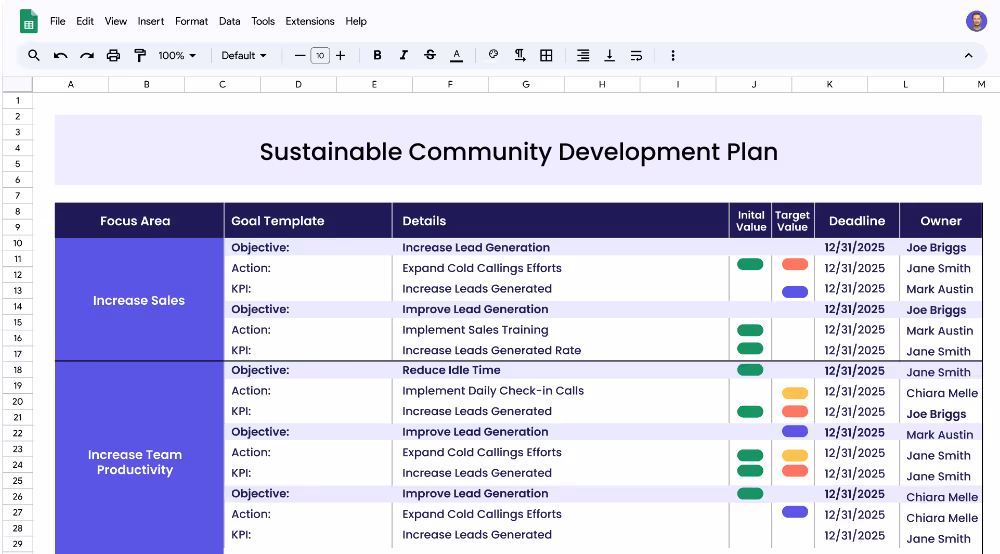Open the Extensions menu
The height and width of the screenshot is (554, 1000).
coord(310,21)
